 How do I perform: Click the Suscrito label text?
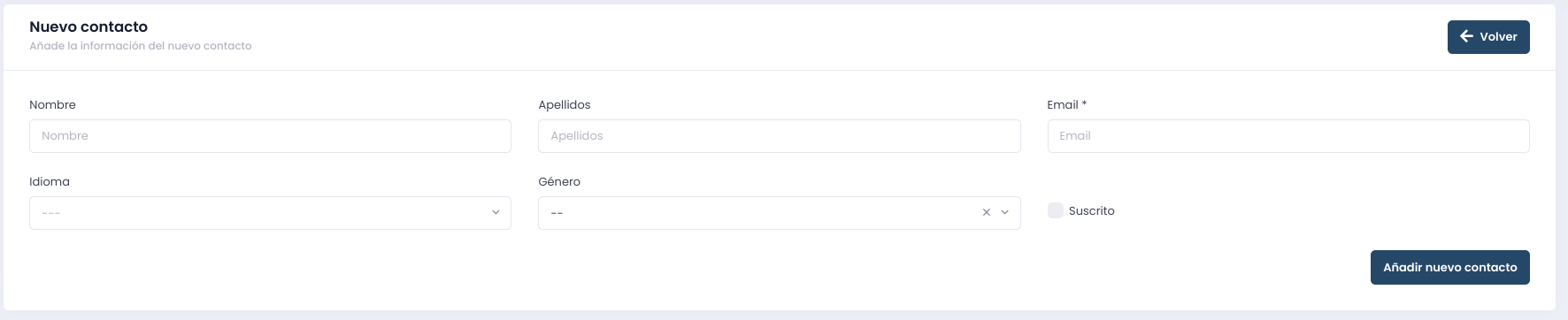[x=1091, y=211]
